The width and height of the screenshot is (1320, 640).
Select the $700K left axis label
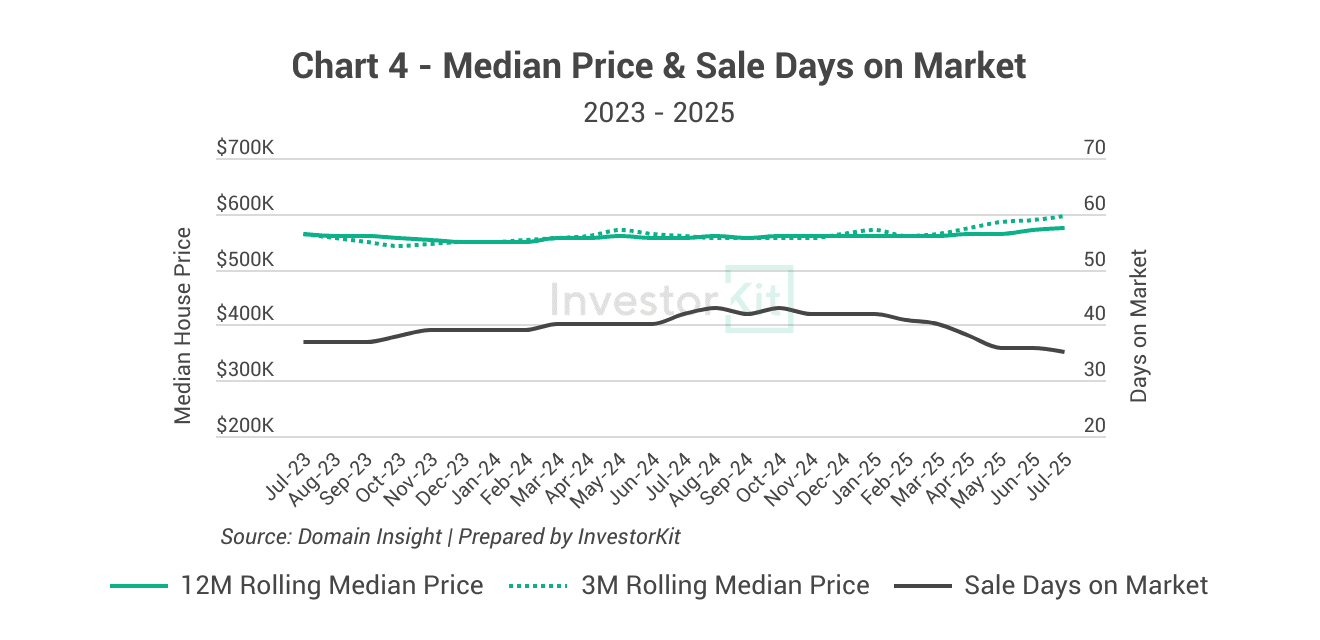pos(245,148)
